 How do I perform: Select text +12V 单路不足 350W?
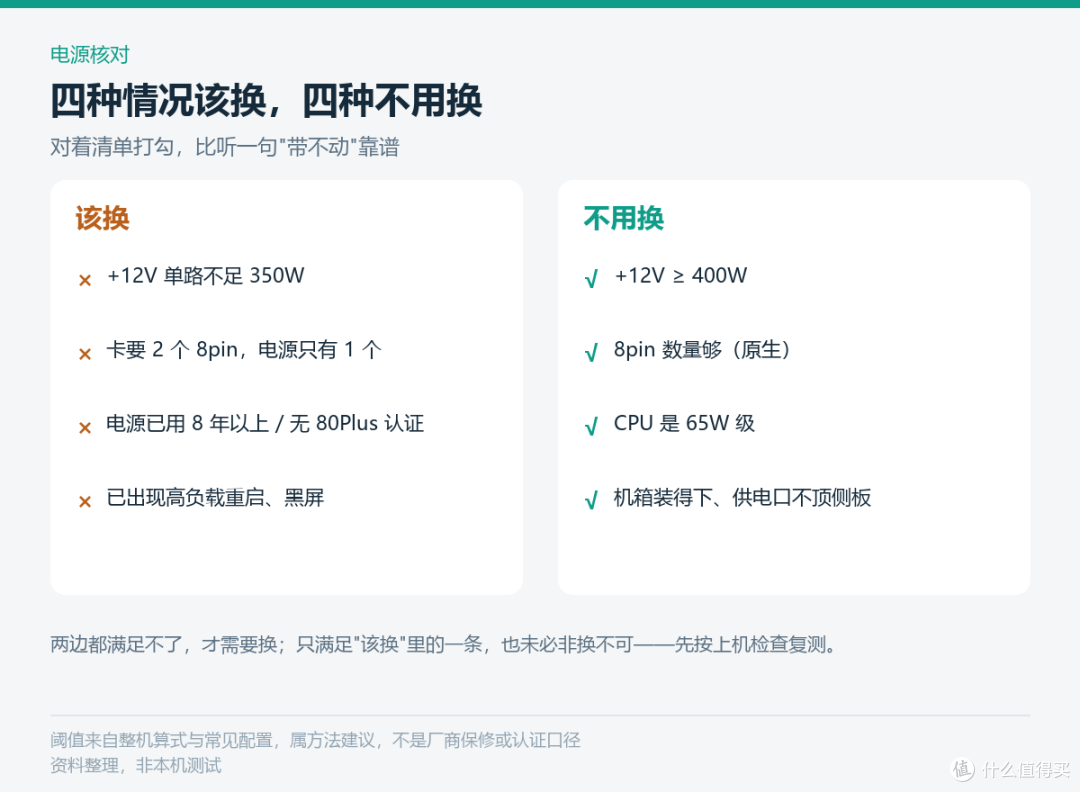click(x=205, y=275)
